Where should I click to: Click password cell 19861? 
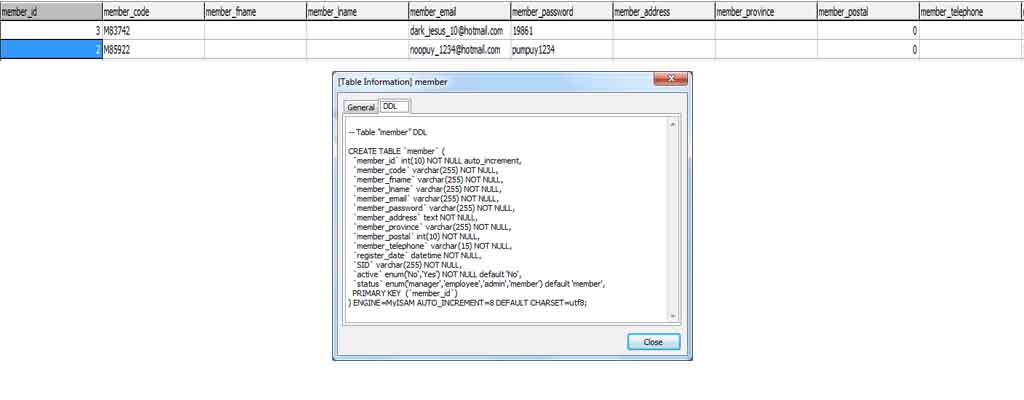[562, 31]
